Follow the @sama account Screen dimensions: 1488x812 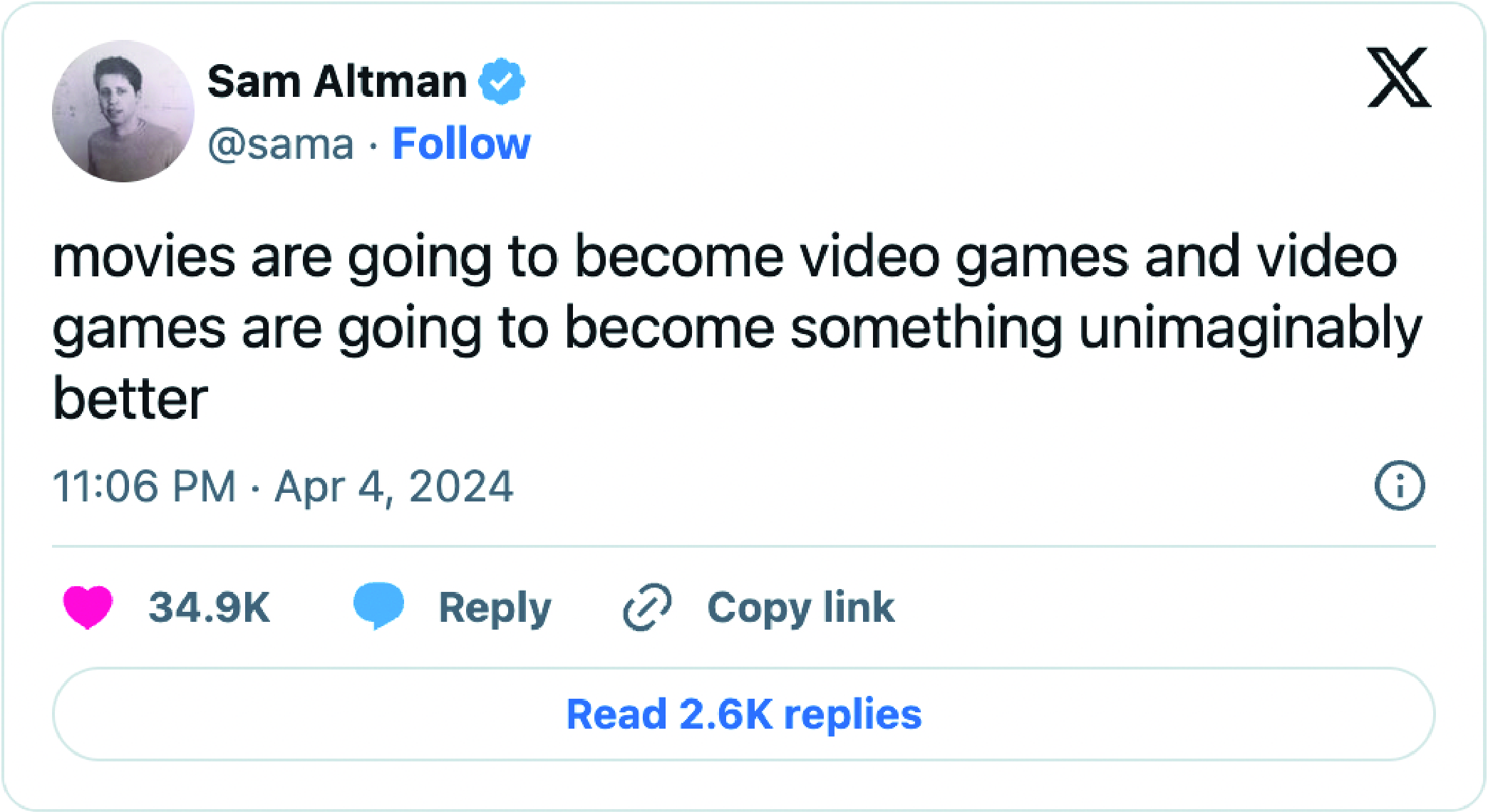pos(462,143)
